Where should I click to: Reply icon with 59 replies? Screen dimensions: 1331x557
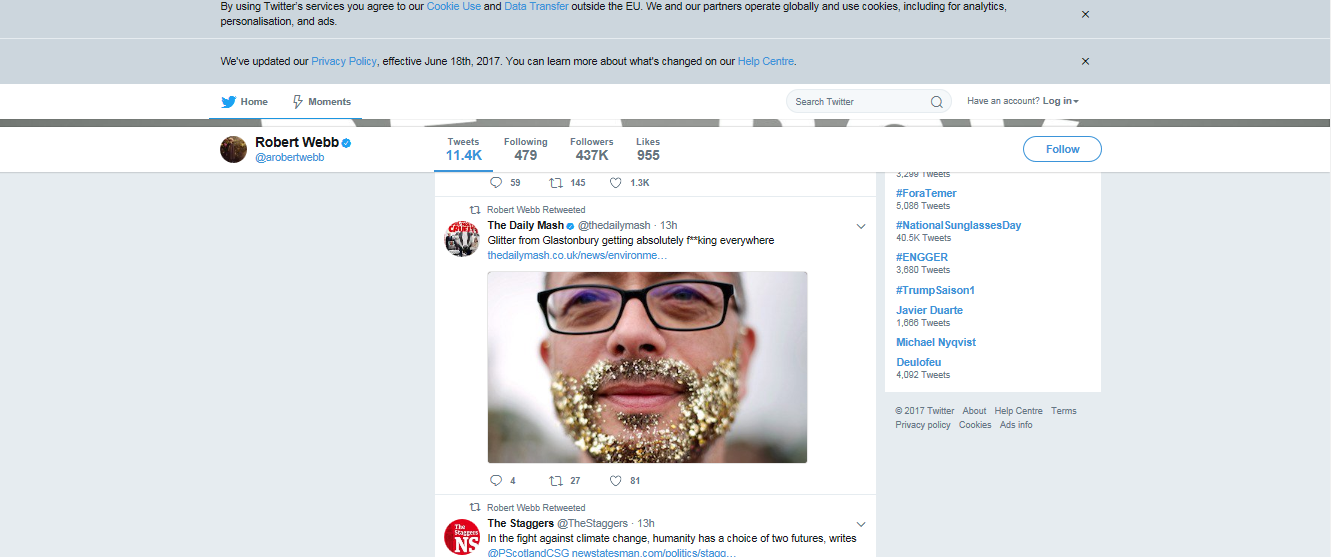pos(495,183)
